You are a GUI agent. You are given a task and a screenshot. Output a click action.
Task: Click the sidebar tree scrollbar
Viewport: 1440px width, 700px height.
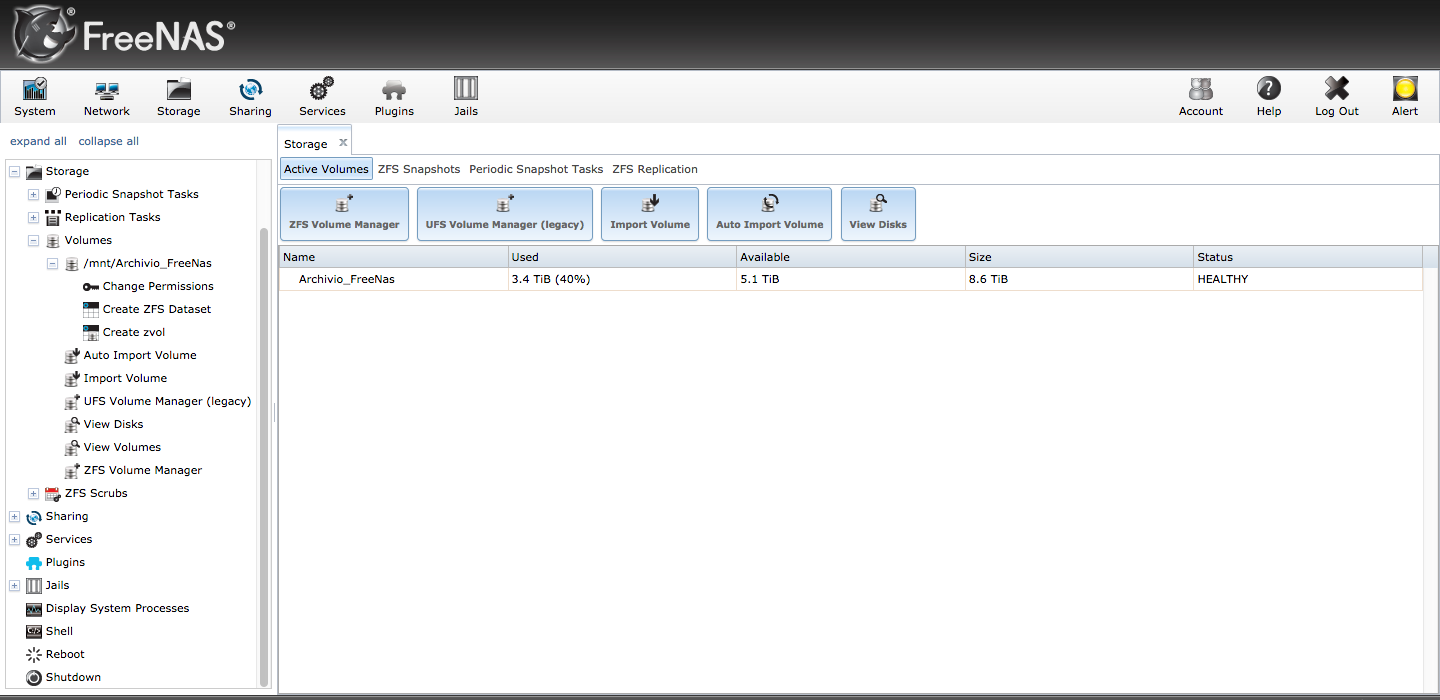pyautogui.click(x=264, y=455)
